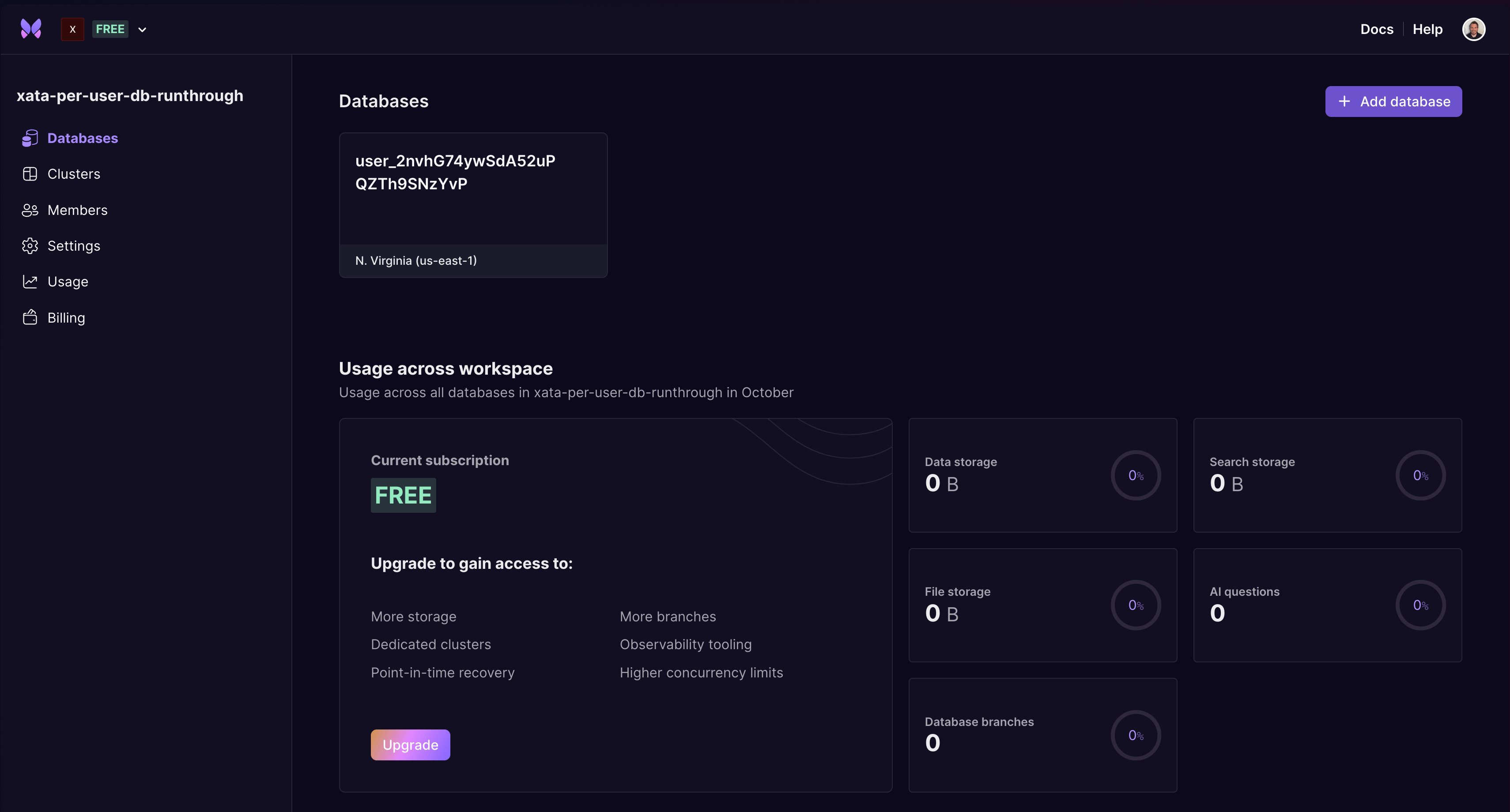Click the Usage chart icon
The width and height of the screenshot is (1510, 812).
(x=30, y=282)
